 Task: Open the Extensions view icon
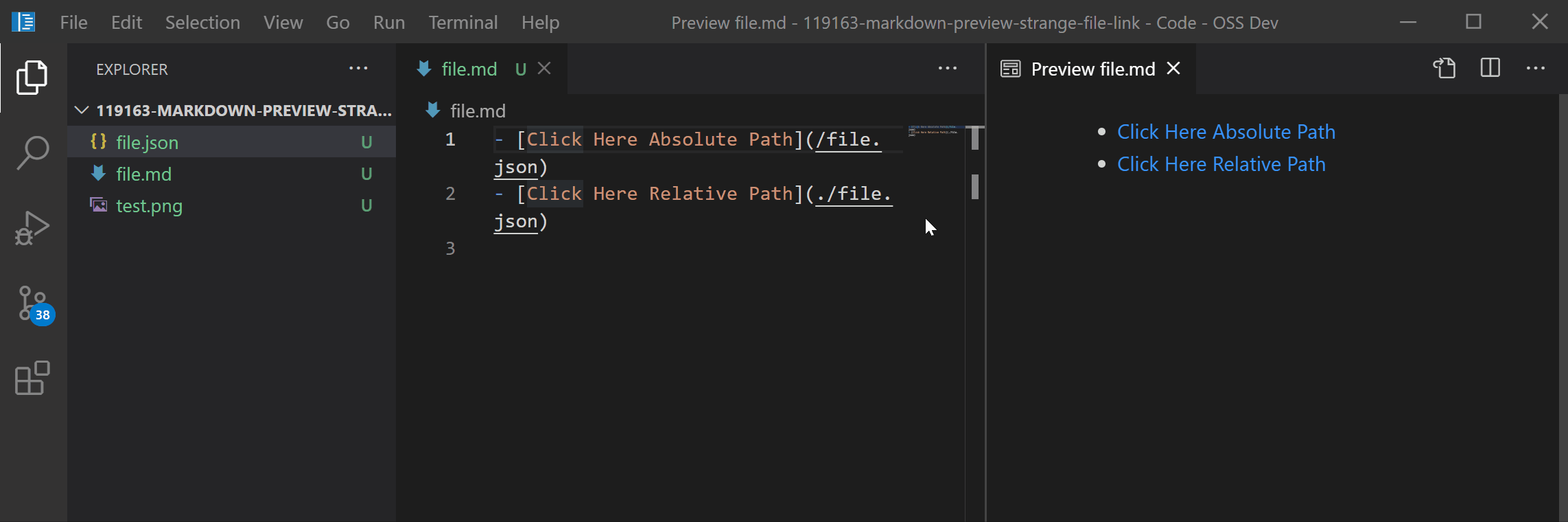(32, 378)
